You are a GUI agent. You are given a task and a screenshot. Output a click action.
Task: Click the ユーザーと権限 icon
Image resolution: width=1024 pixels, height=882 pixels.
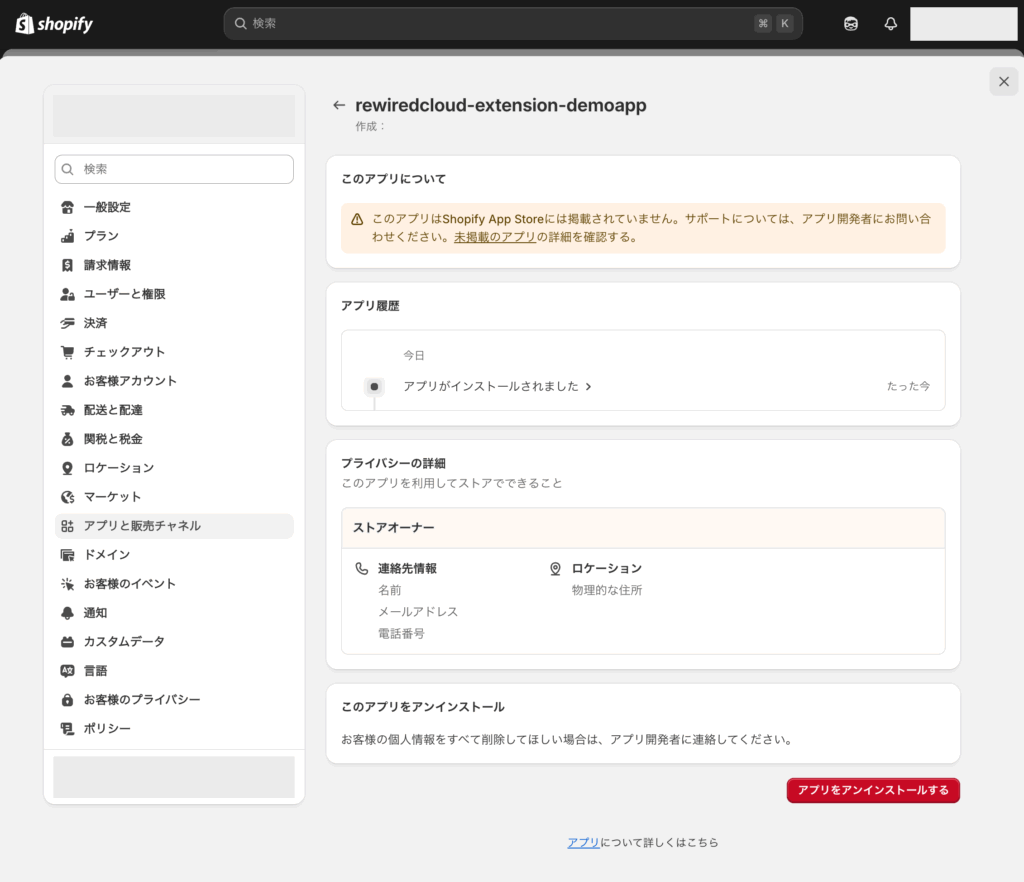pos(67,294)
